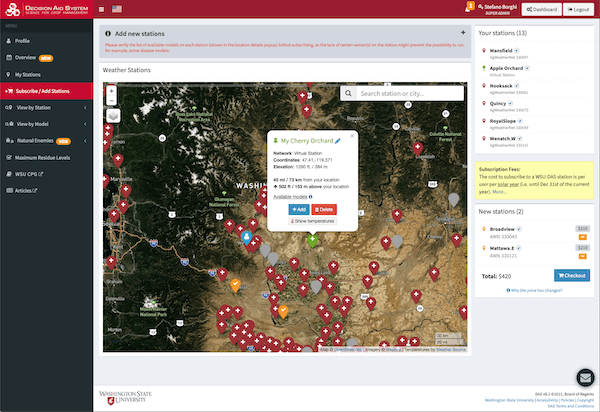Go to My Stations in sidebar
Screen dimensions: 600x412
pyautogui.click(x=28, y=74)
